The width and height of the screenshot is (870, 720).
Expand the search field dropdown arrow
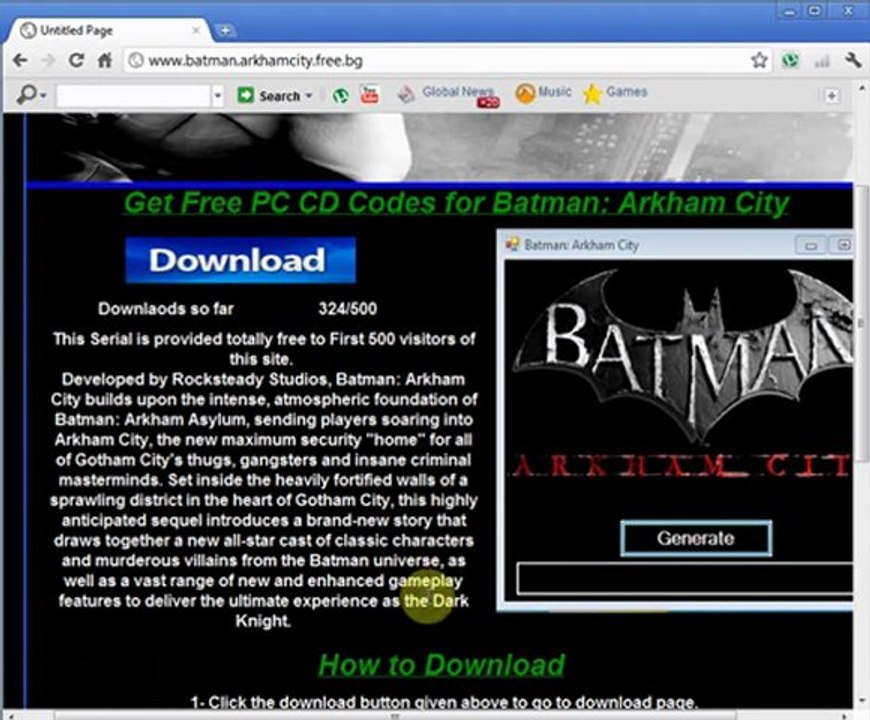point(218,96)
